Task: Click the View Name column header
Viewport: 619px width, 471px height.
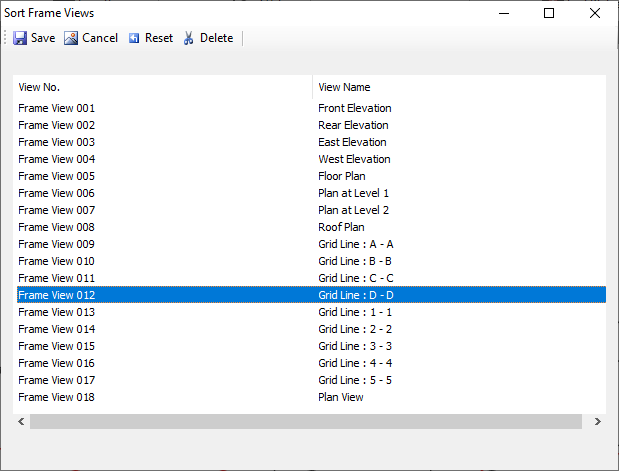Action: coord(460,87)
